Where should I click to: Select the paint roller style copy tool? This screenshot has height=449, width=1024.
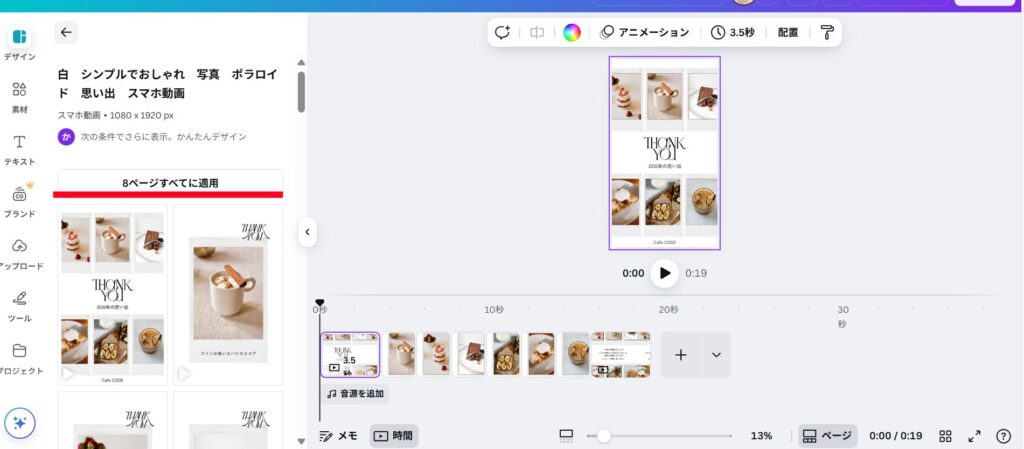pos(827,33)
